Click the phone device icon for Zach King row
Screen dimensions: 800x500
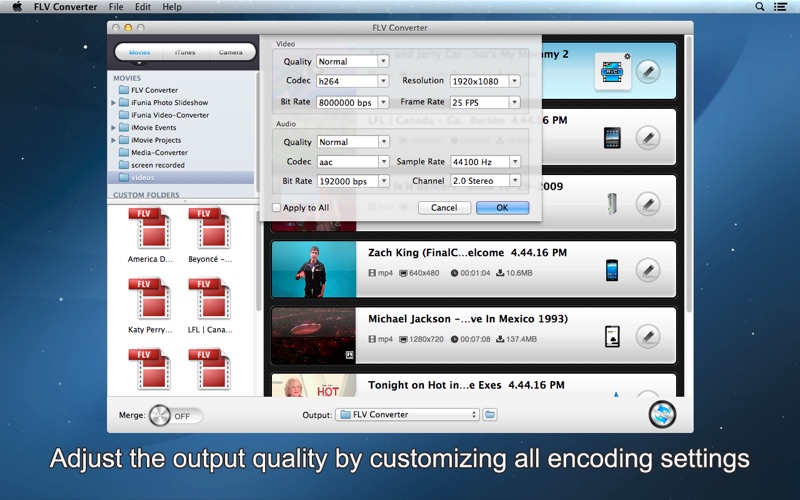click(612, 270)
